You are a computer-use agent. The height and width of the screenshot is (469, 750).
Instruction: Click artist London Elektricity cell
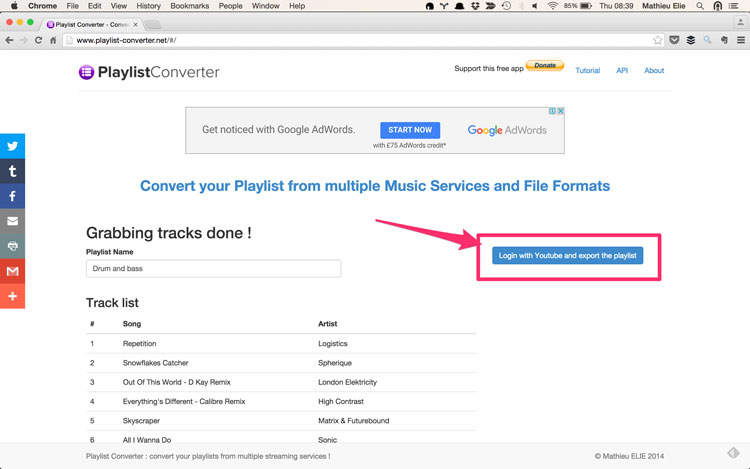(x=348, y=382)
